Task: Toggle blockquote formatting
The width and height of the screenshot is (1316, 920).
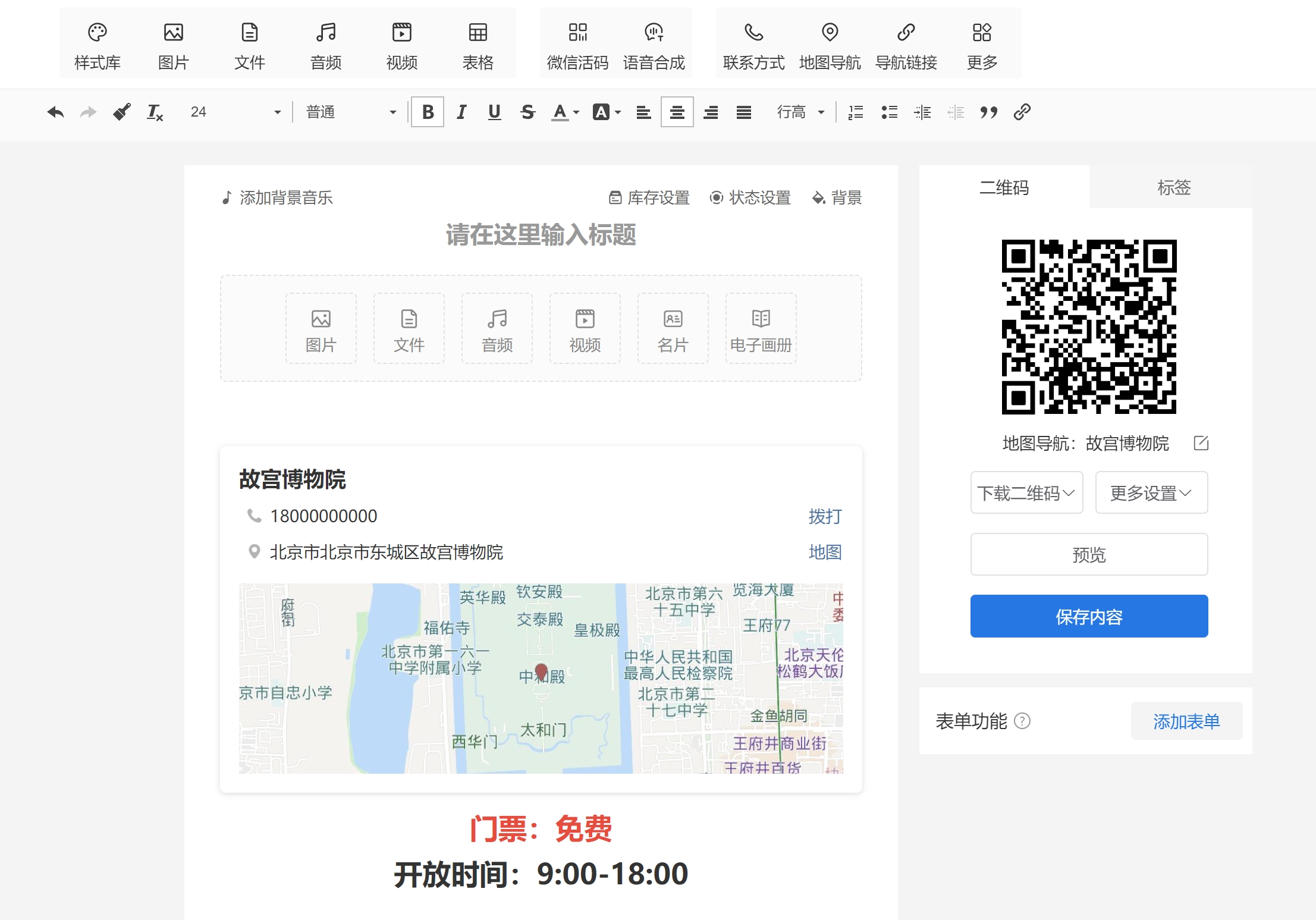Action: click(989, 112)
